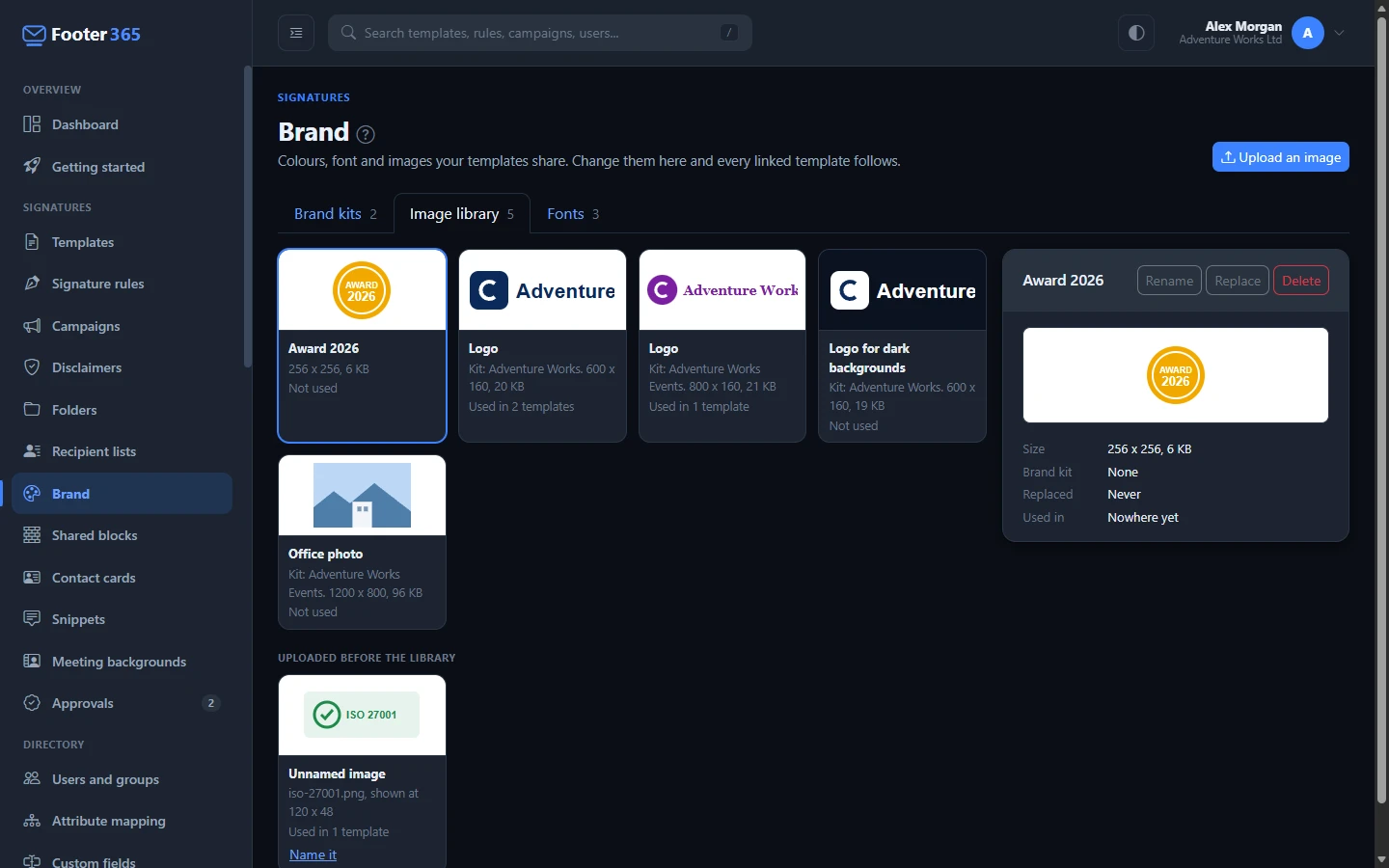Replace the Award 2026 image
Image resolution: width=1389 pixels, height=868 pixels.
(x=1238, y=281)
